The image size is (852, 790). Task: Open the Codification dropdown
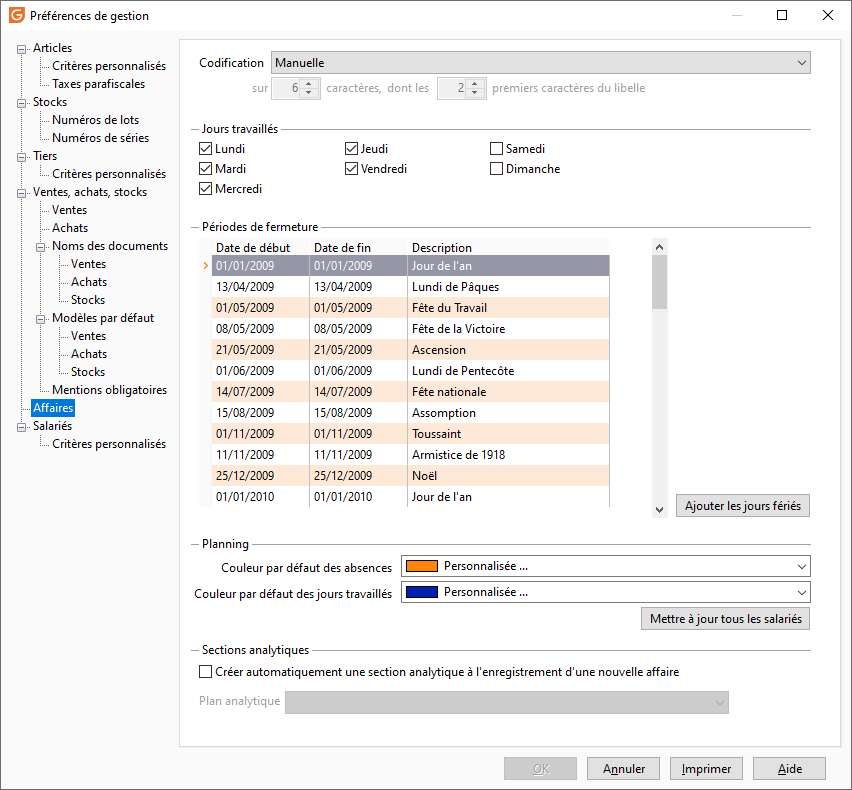click(541, 63)
